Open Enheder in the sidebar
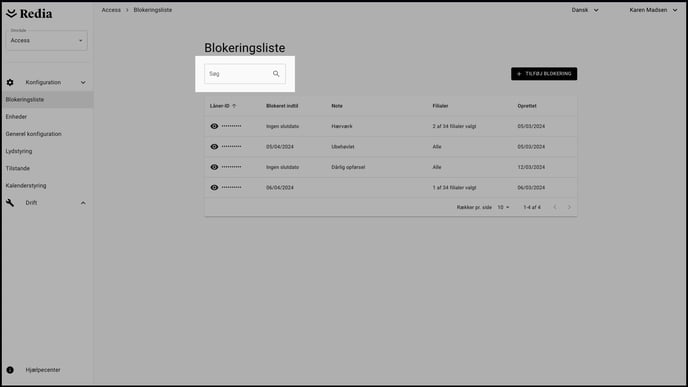 (16, 117)
